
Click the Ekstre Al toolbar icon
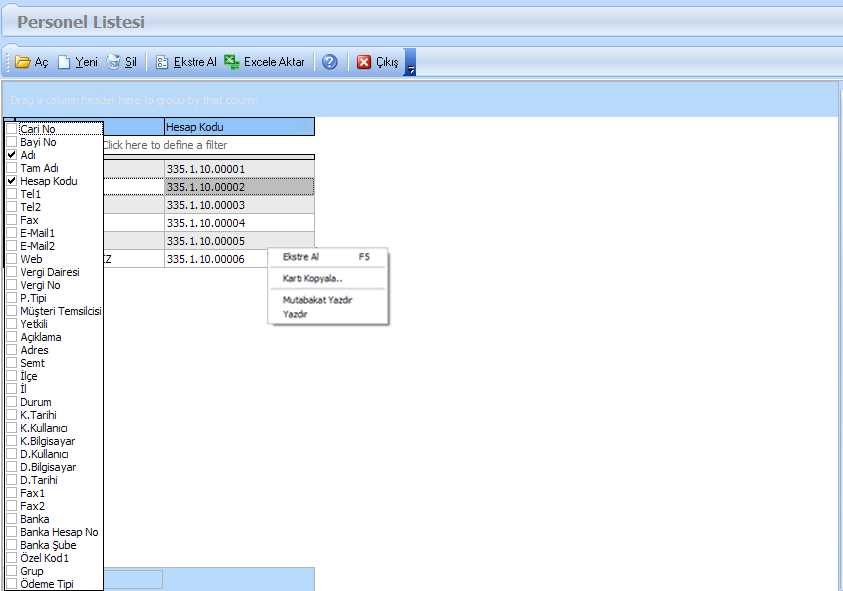[x=162, y=62]
